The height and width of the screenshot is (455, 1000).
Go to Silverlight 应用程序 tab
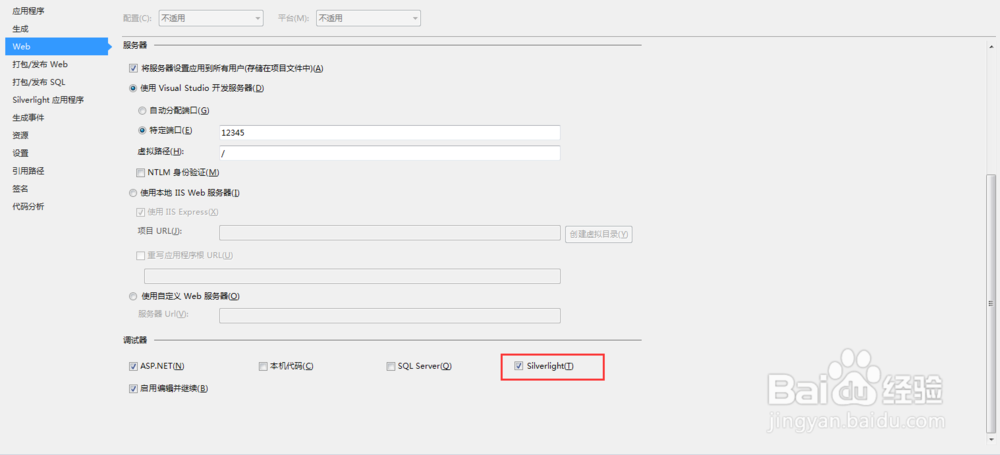click(x=48, y=100)
